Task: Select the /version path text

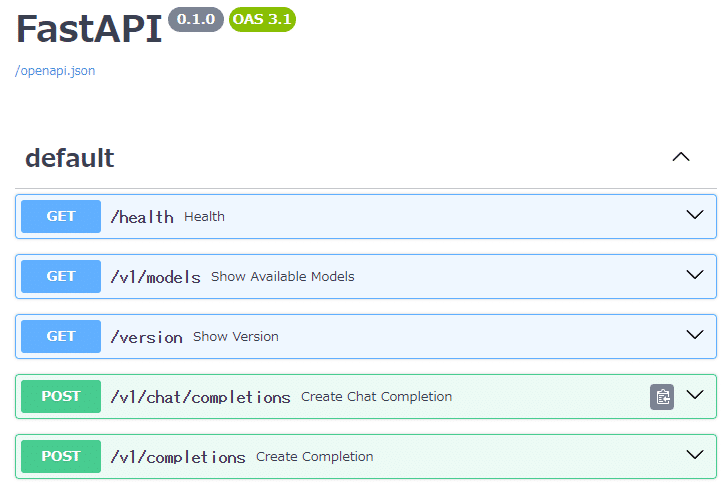Action: pyautogui.click(x=147, y=337)
